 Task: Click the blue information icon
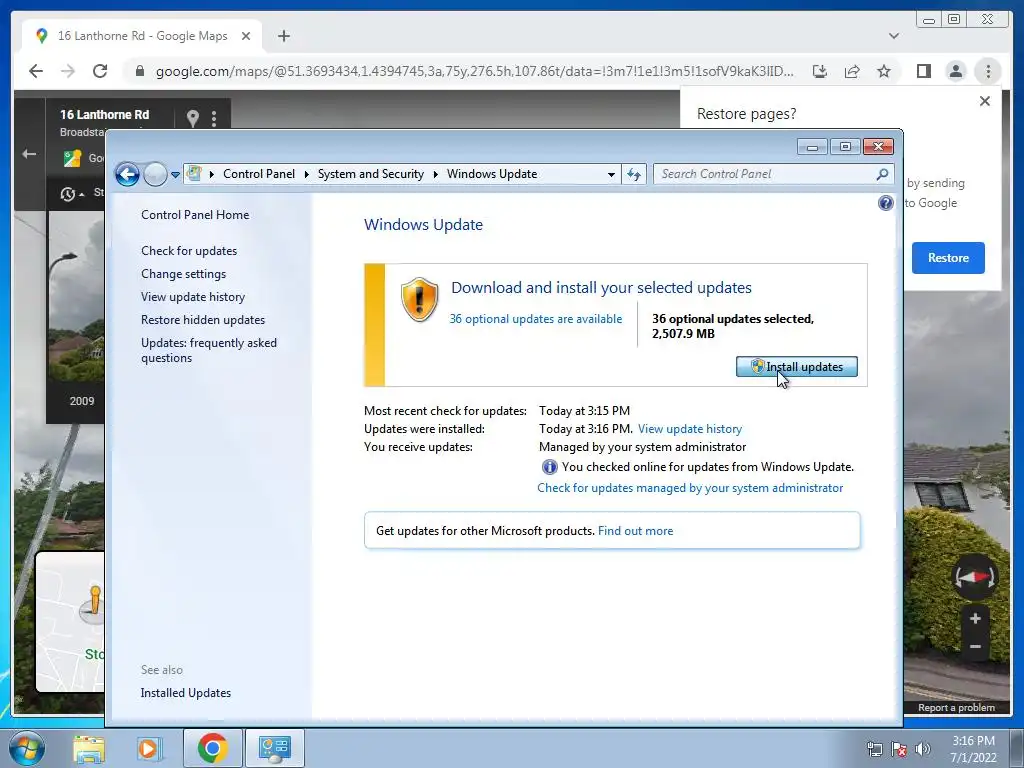point(549,467)
